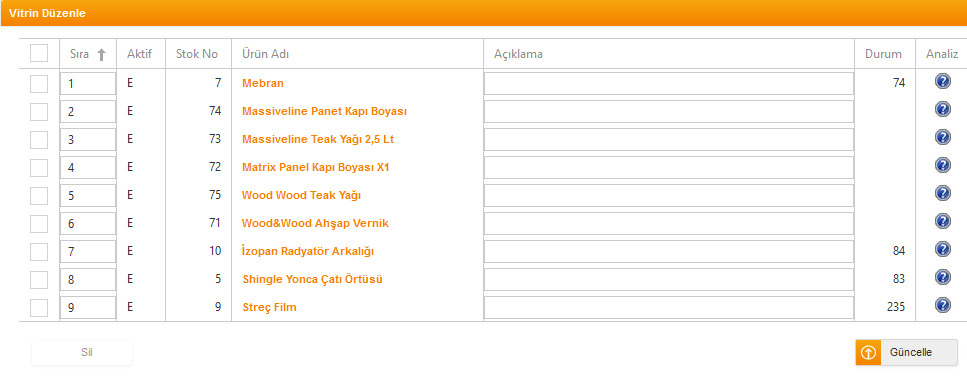Click analysis icon for Wood&Wood Ahşap Vernik
The width and height of the screenshot is (967, 381).
(x=942, y=221)
